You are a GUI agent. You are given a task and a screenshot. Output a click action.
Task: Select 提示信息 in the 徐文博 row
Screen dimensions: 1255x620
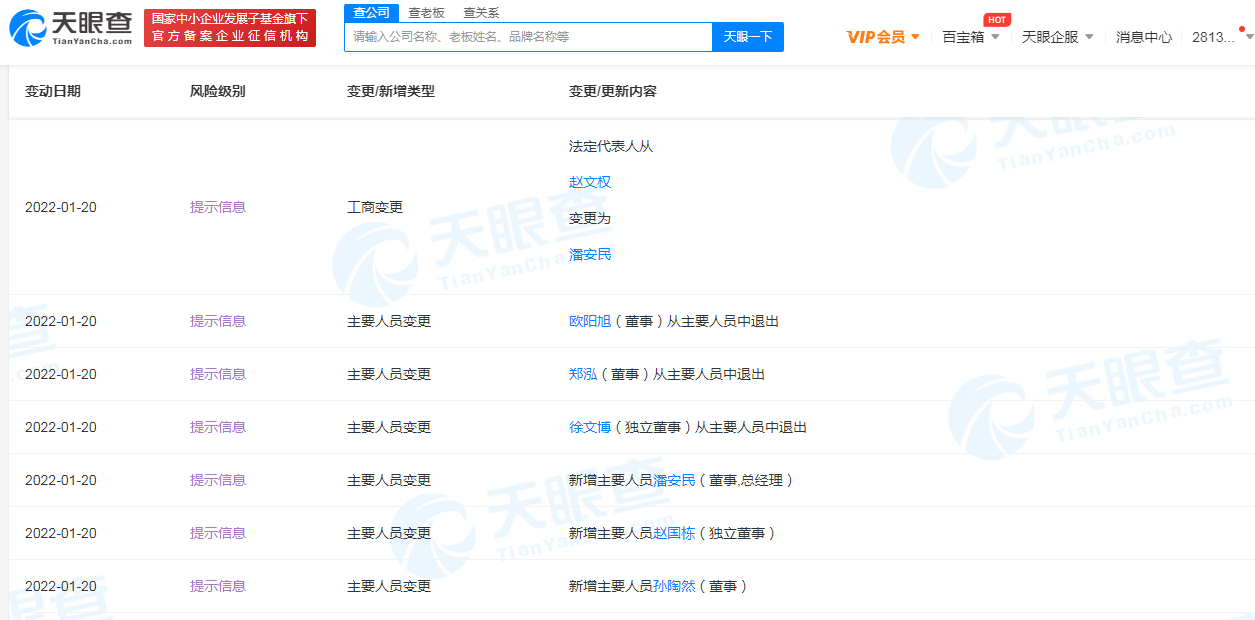point(218,427)
